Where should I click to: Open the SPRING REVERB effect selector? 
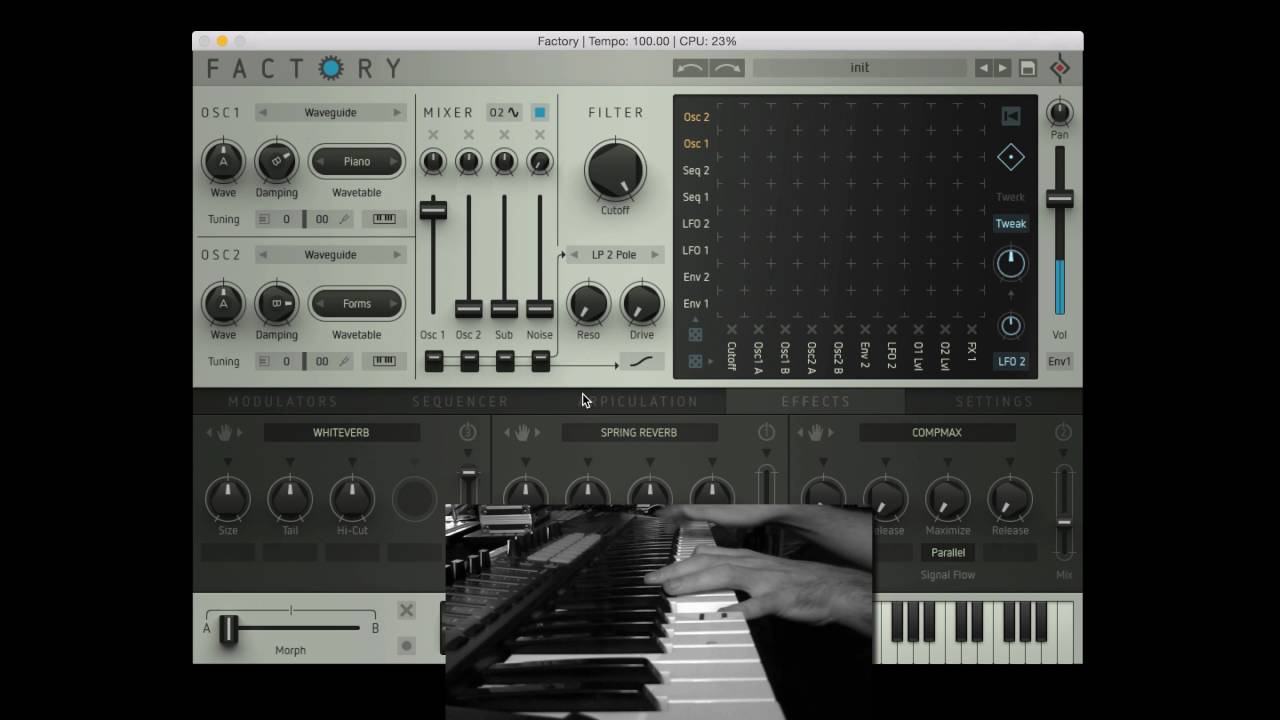(639, 432)
